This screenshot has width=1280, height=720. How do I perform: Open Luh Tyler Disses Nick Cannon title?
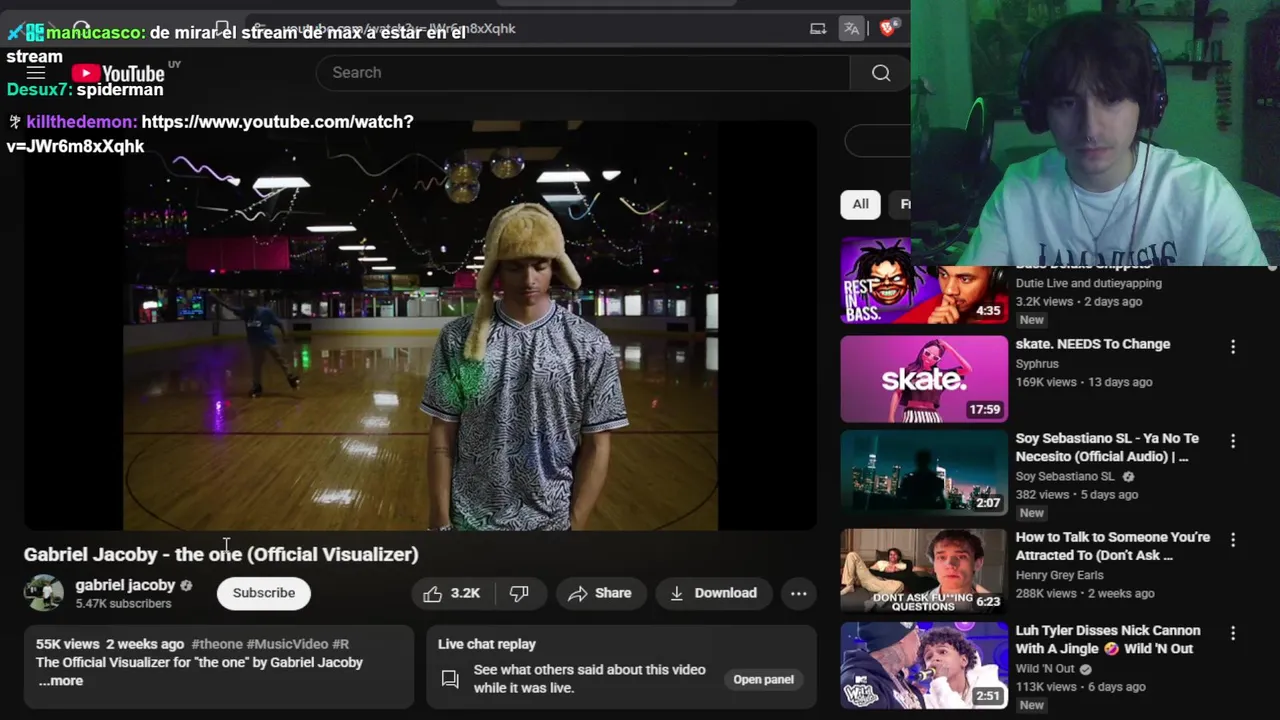coord(1108,640)
